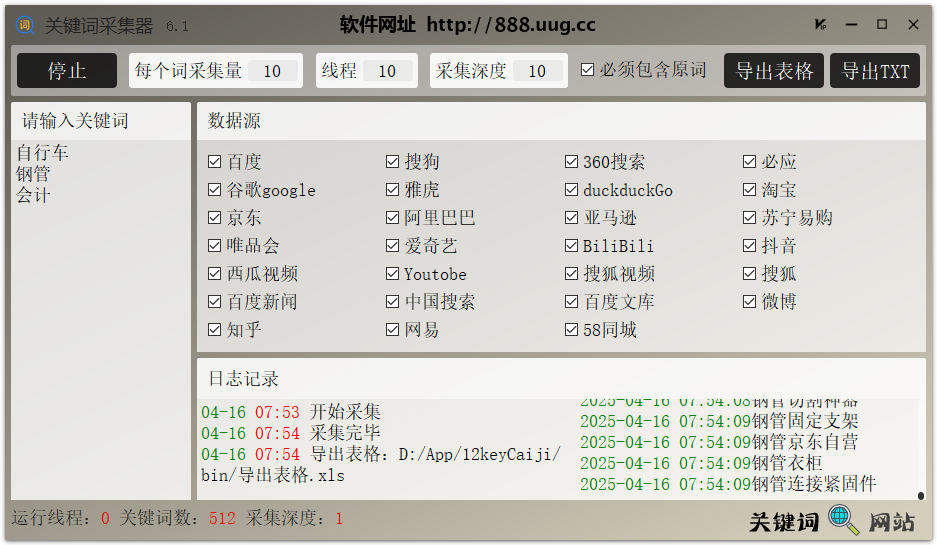The width and height of the screenshot is (937, 545).
Task: Uncheck the 网易 source
Action: click(x=393, y=329)
